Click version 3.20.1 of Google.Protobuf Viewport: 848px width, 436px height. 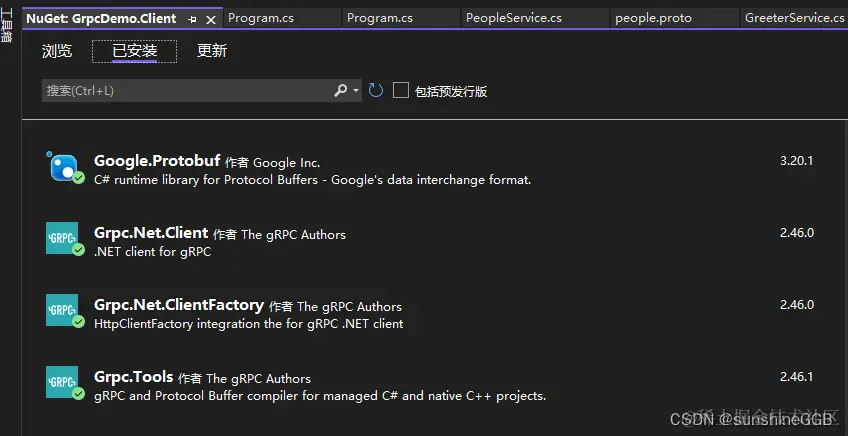click(x=797, y=161)
